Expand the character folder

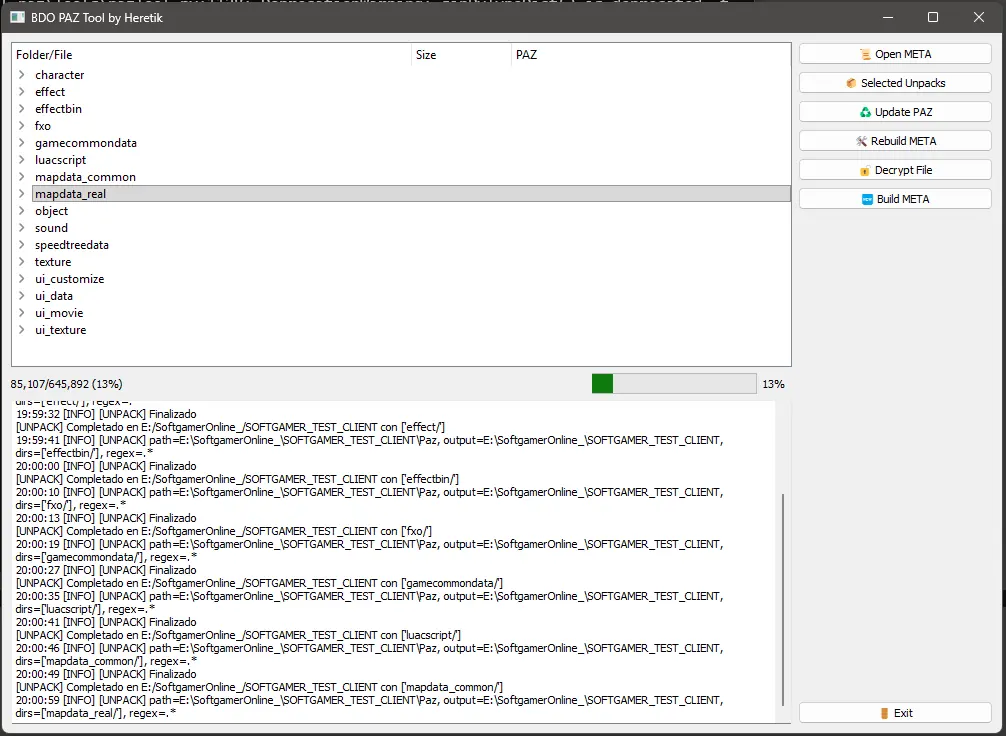click(21, 74)
